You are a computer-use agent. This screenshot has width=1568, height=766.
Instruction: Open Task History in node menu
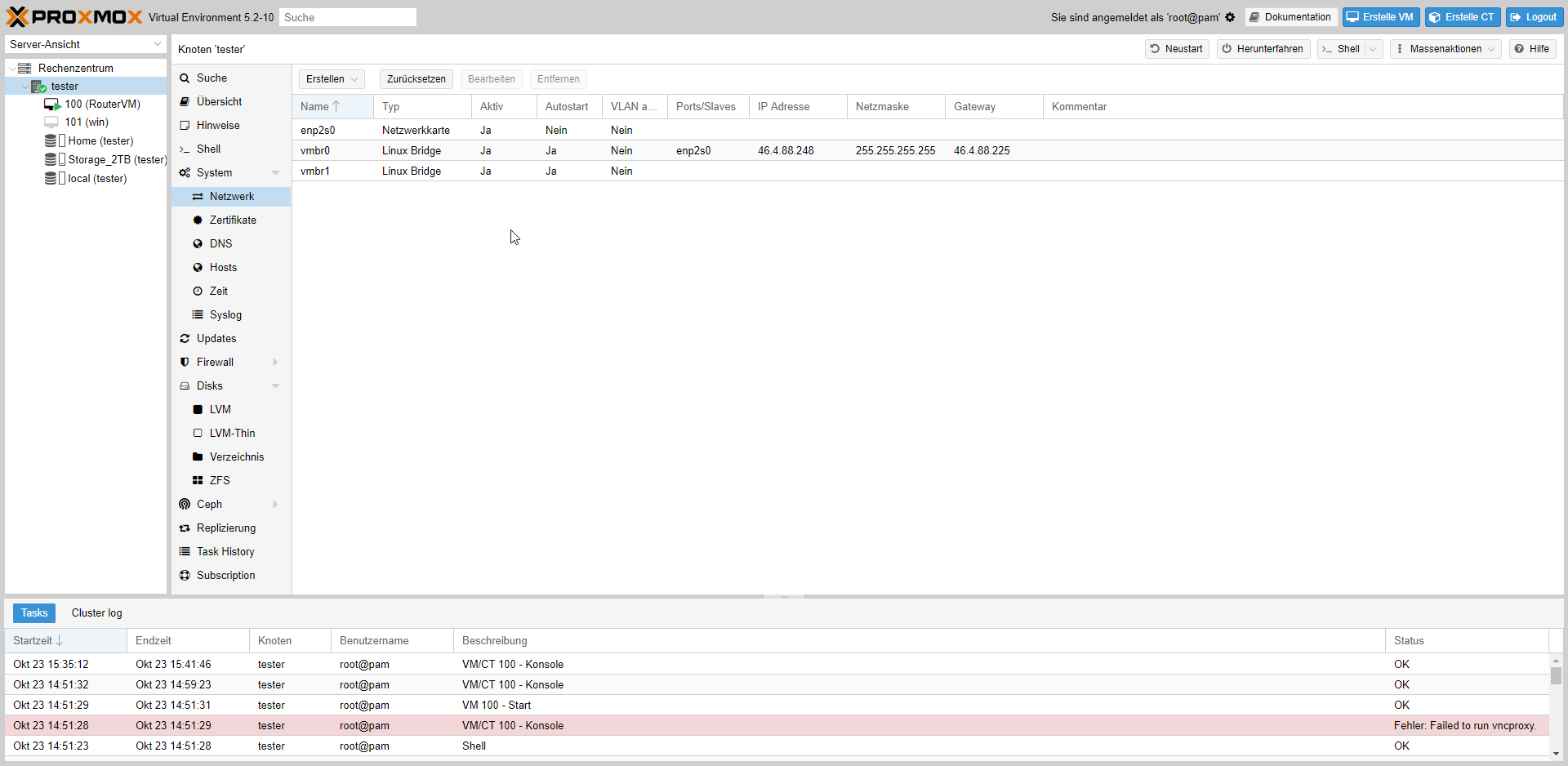pyautogui.click(x=225, y=552)
